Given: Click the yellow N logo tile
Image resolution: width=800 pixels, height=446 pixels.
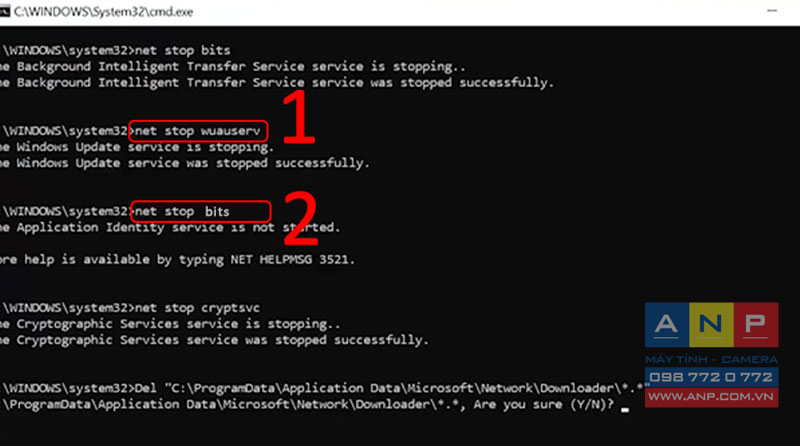Looking at the screenshot, I should click(x=711, y=325).
